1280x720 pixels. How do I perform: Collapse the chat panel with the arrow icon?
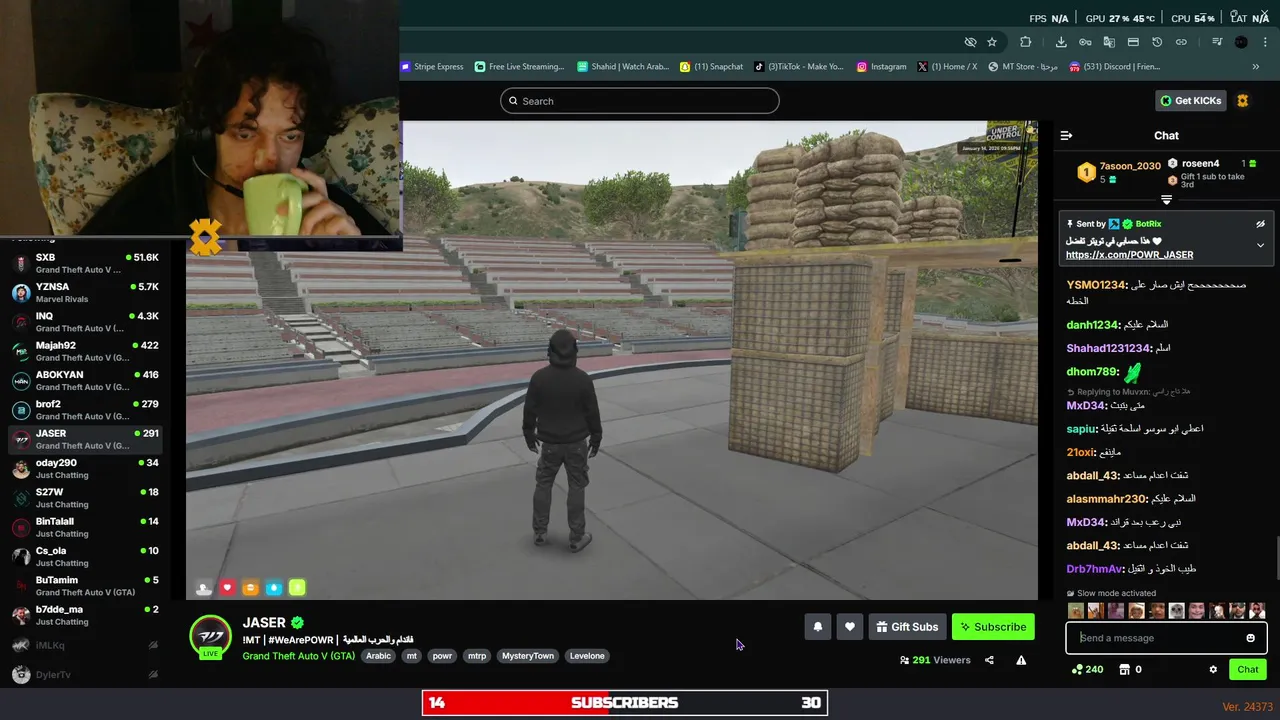coord(1066,135)
